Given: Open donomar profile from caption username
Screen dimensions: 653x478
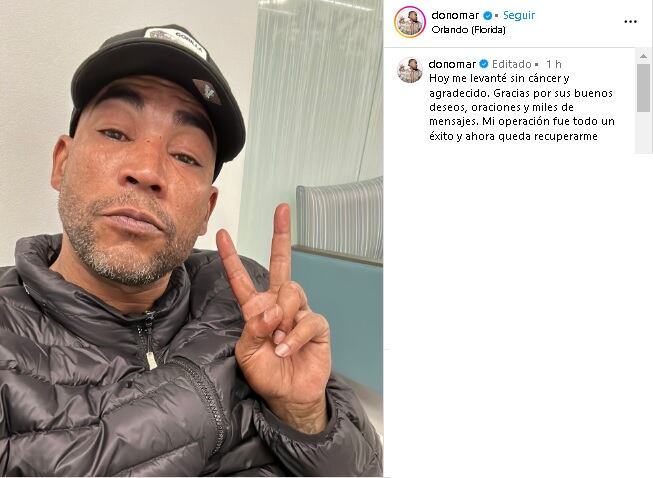Looking at the screenshot, I should 452,64.
